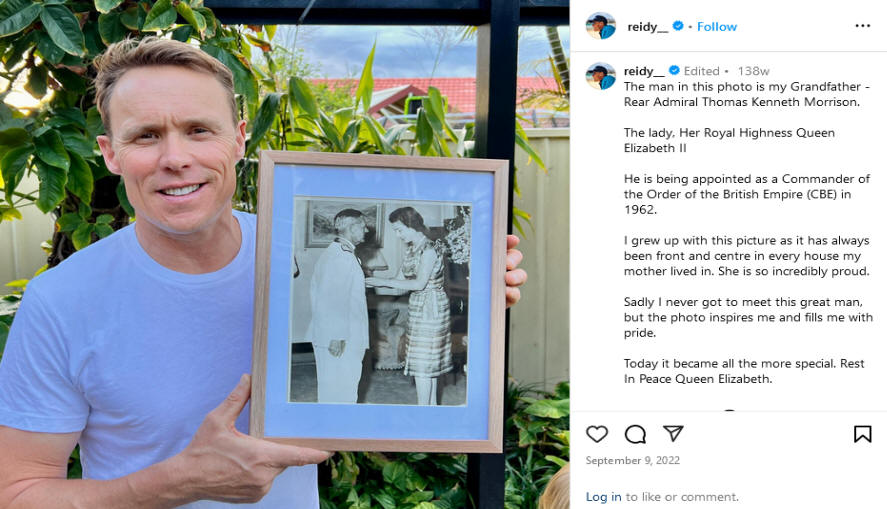Image resolution: width=887 pixels, height=509 pixels.
Task: Click the 138w timestamp
Action: [x=753, y=71]
